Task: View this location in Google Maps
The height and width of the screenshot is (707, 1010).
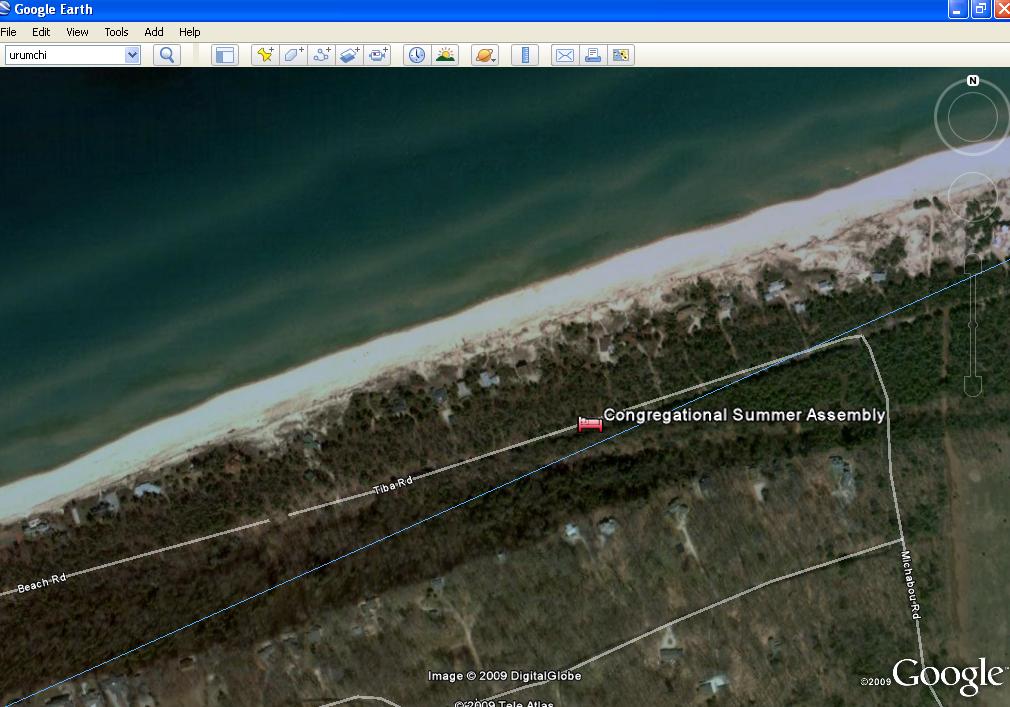Action: (x=621, y=55)
